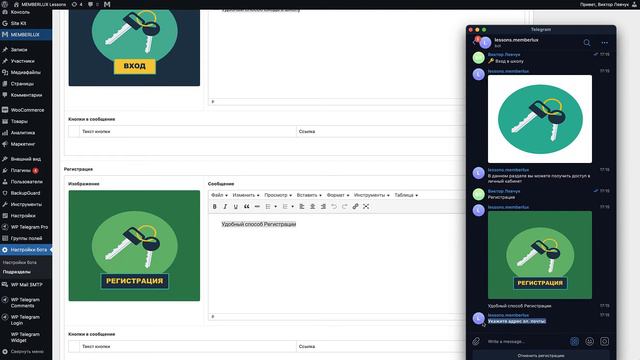Click the redo icon in editor toolbar
The width and height of the screenshot is (640, 360).
[x=344, y=207]
